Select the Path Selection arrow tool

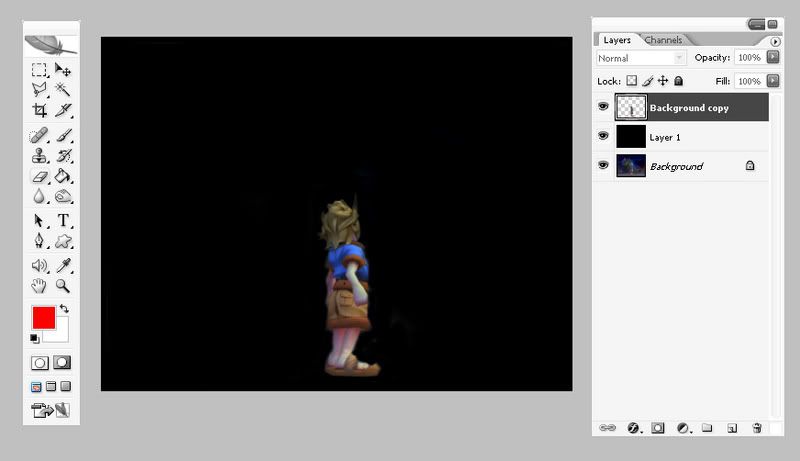tap(39, 221)
